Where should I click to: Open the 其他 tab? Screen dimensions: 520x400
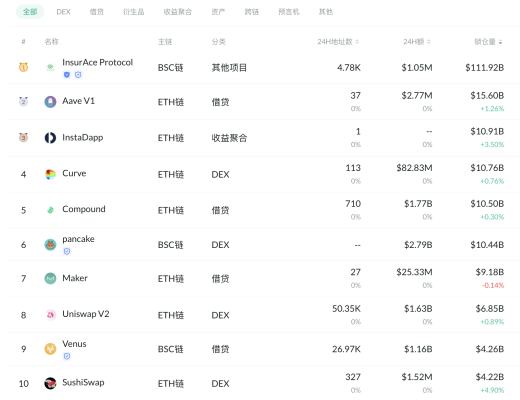pos(326,12)
